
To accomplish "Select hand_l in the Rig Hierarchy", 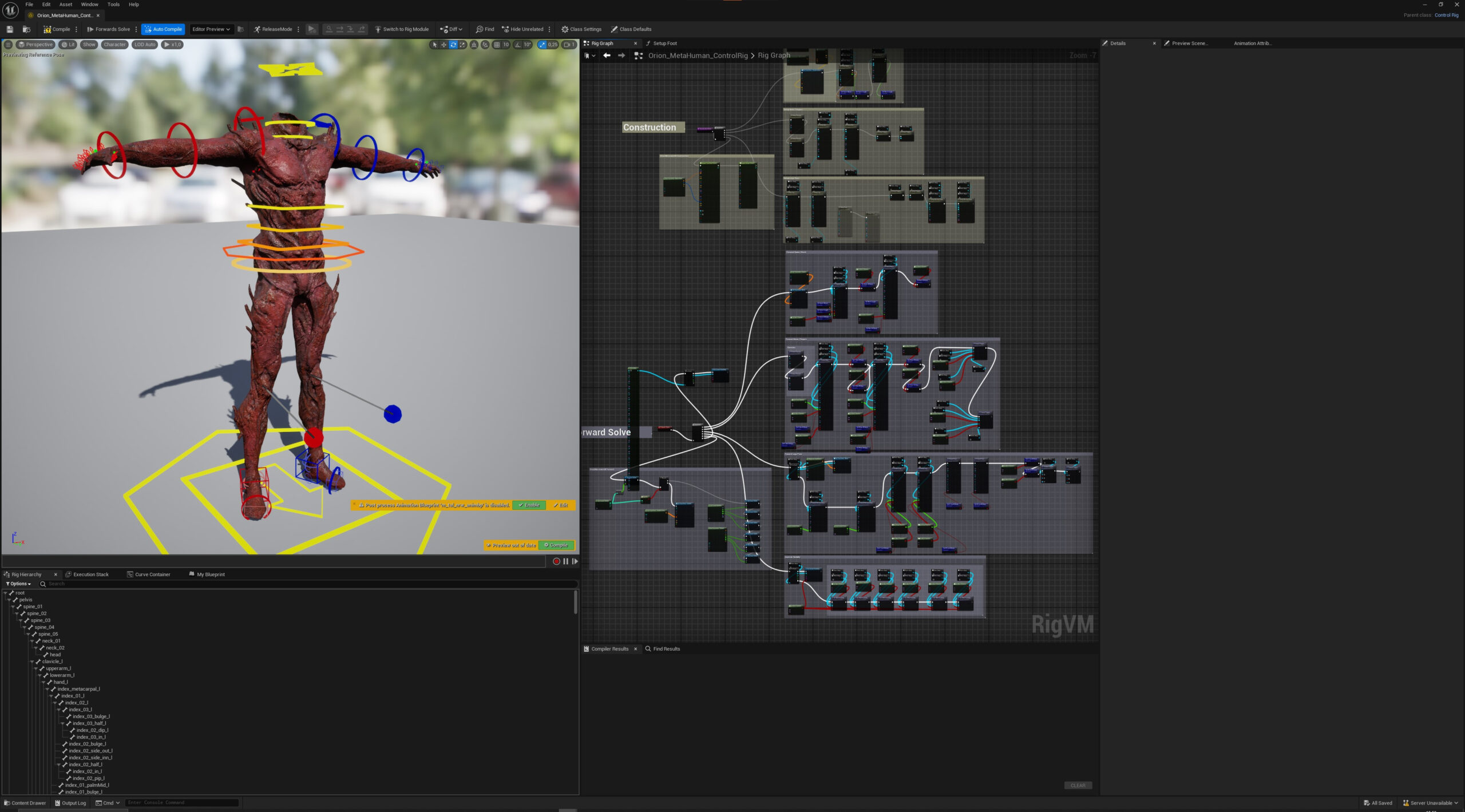I will click(x=60, y=682).
